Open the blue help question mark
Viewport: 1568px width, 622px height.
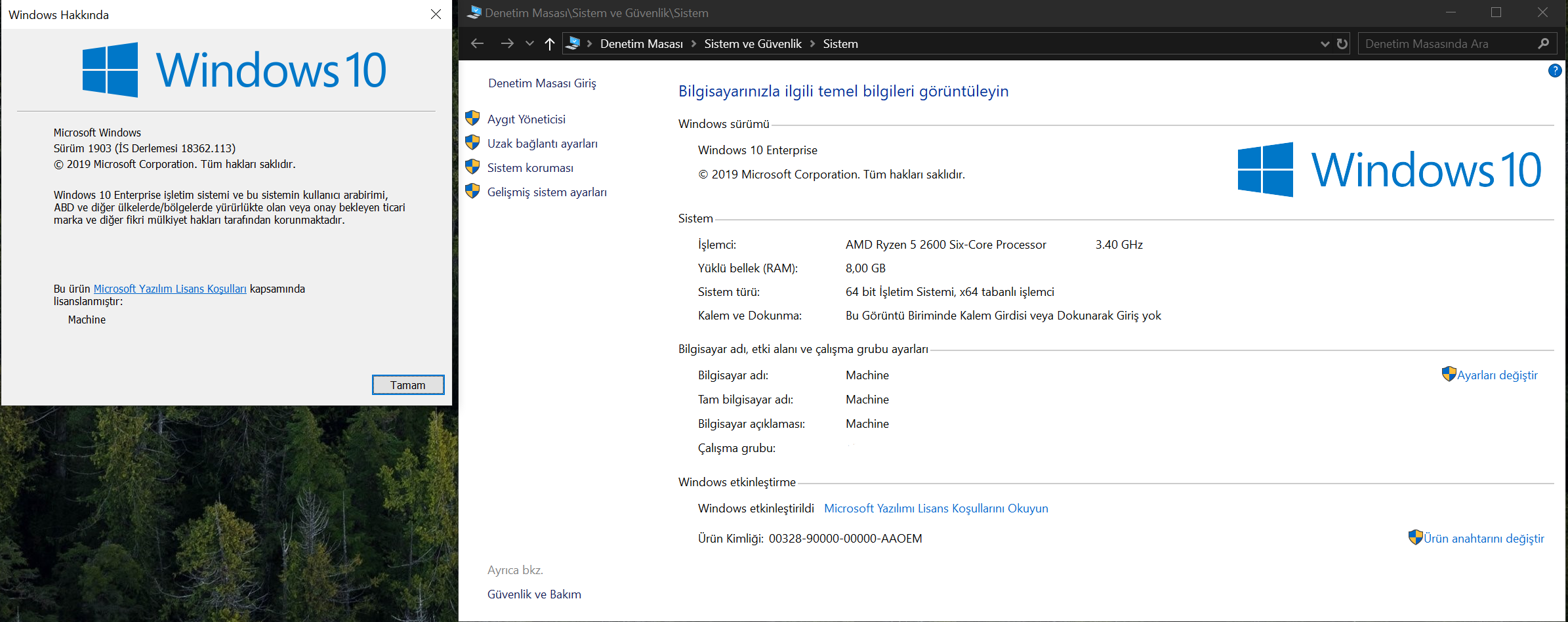click(x=1555, y=71)
